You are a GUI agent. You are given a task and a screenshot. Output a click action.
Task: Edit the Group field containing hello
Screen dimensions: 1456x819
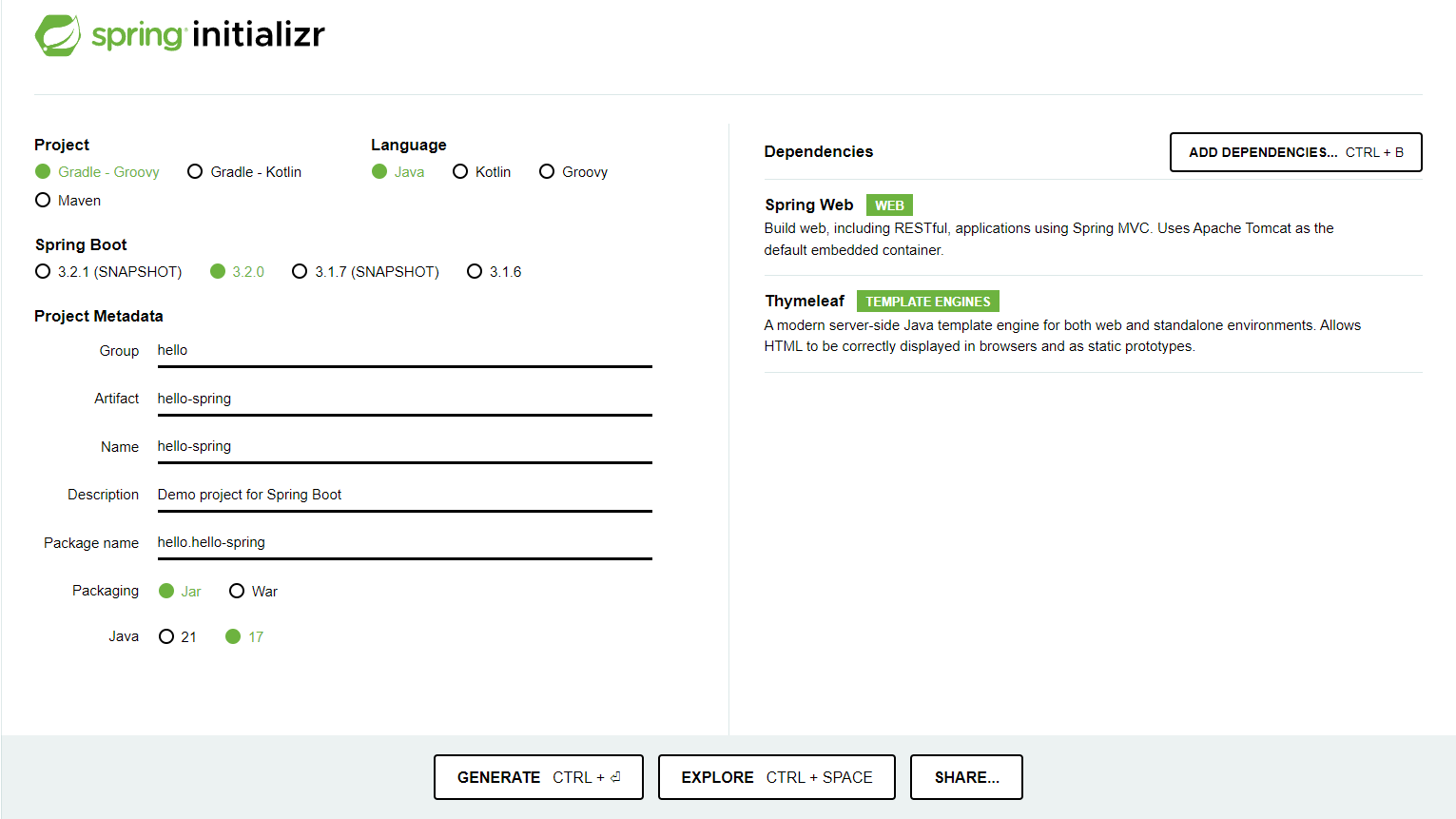pyautogui.click(x=404, y=351)
